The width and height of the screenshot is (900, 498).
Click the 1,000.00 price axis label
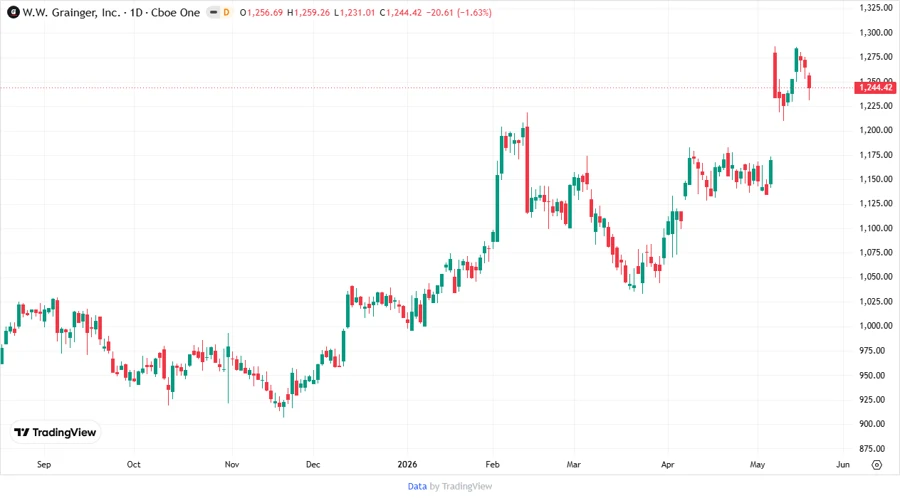tap(876, 326)
